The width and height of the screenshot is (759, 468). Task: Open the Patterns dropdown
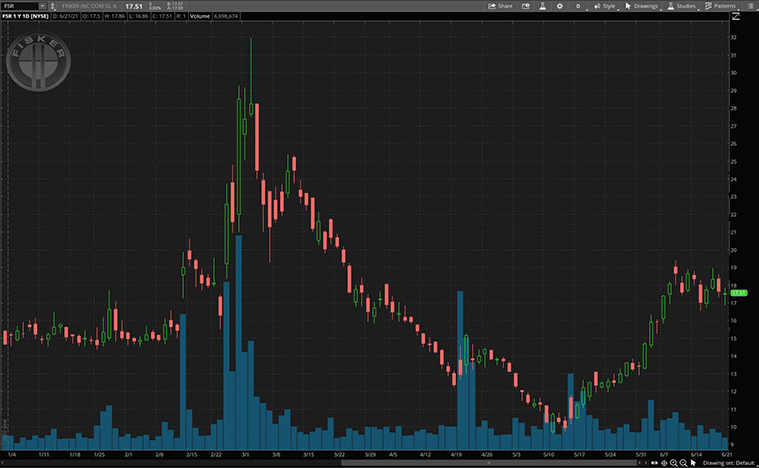[x=720, y=6]
